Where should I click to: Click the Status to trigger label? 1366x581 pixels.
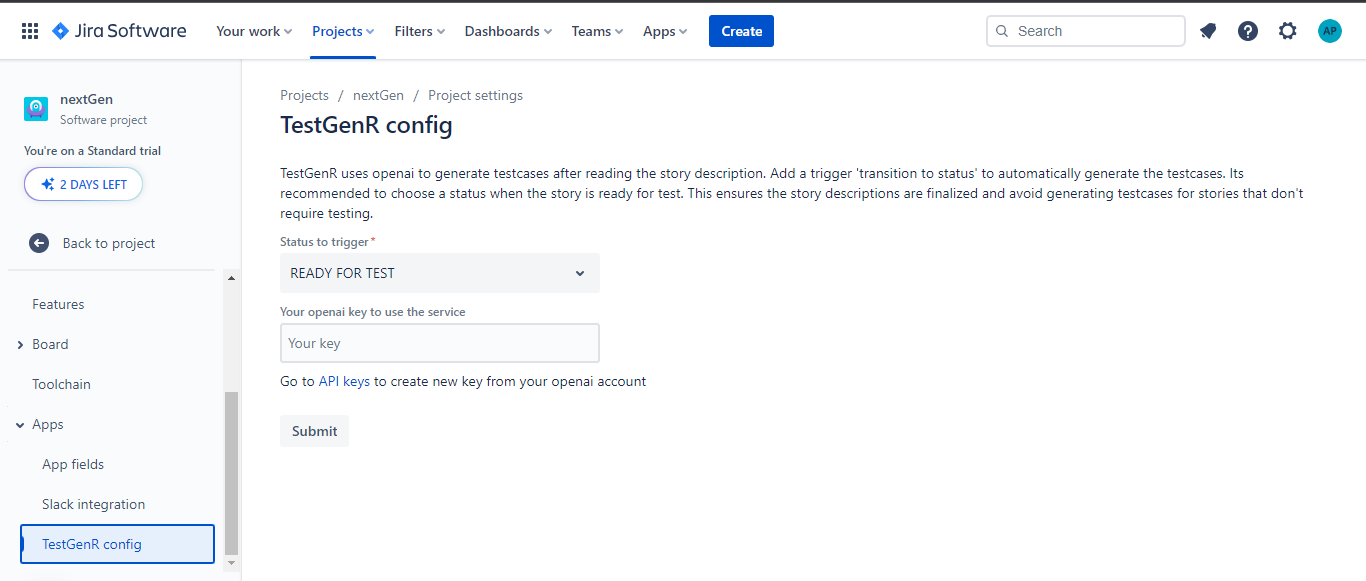325,242
